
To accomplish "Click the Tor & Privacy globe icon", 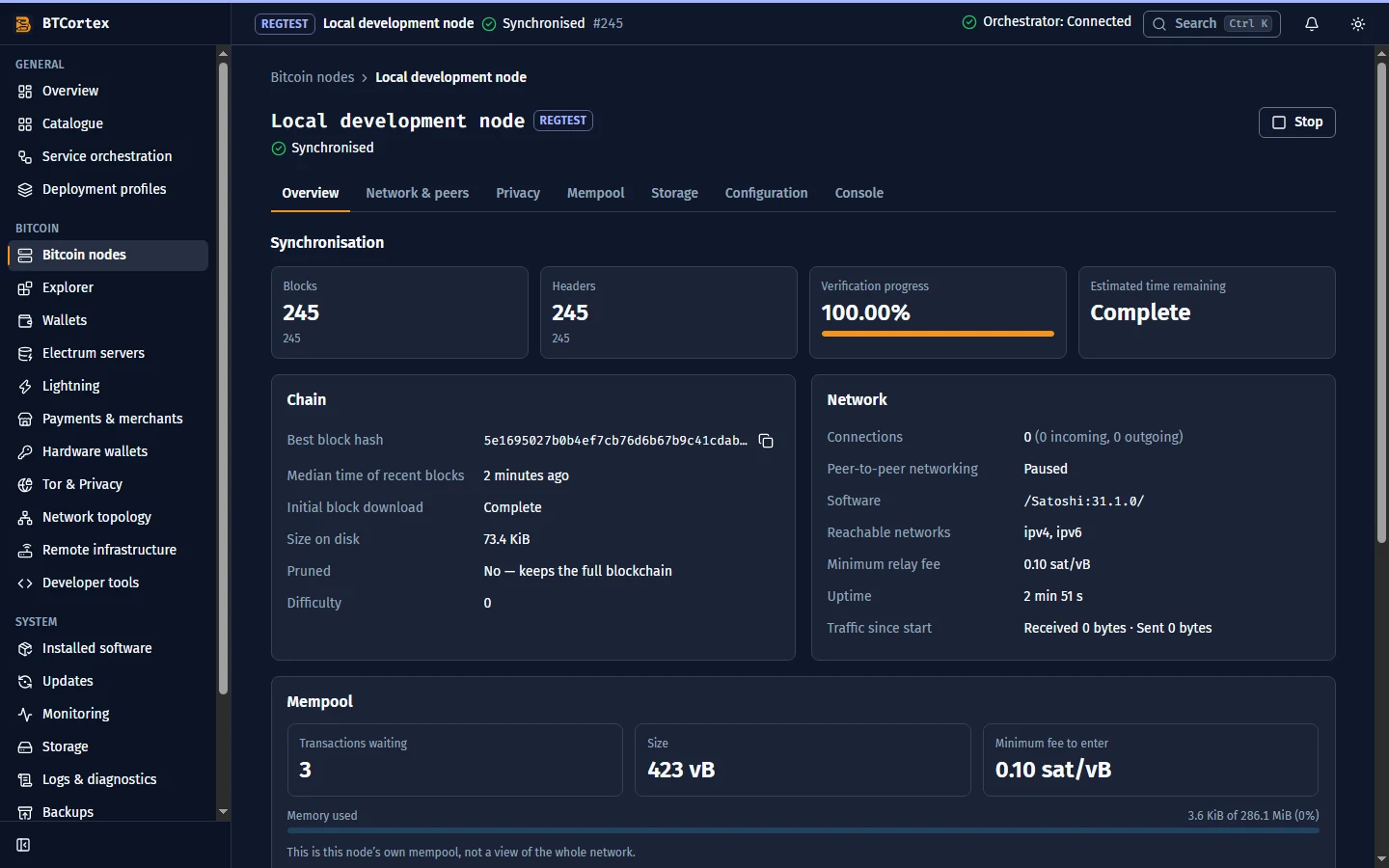I will pos(25,485).
